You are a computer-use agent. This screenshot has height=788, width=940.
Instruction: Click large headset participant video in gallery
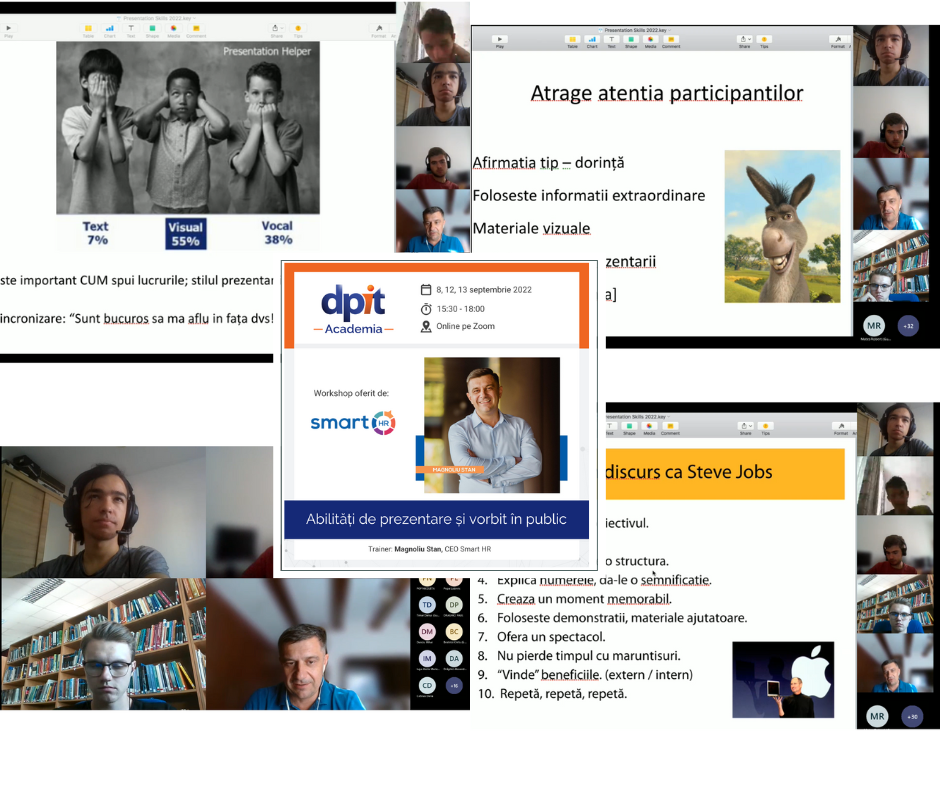point(103,512)
